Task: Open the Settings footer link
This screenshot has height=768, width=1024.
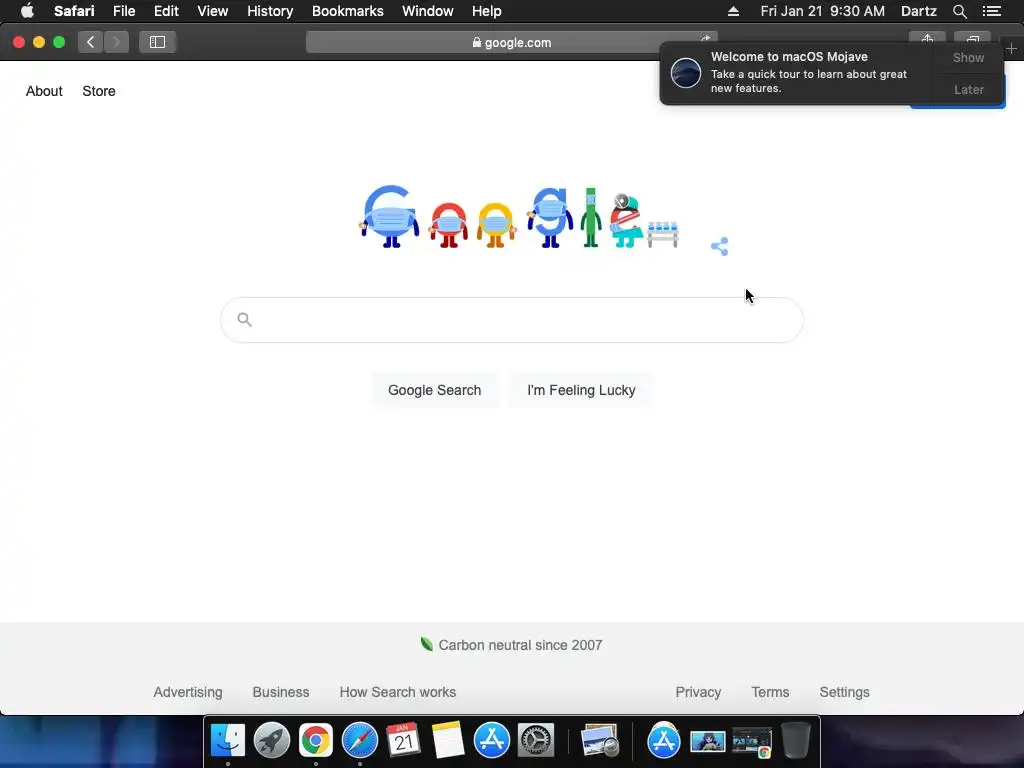Action: pyautogui.click(x=844, y=692)
